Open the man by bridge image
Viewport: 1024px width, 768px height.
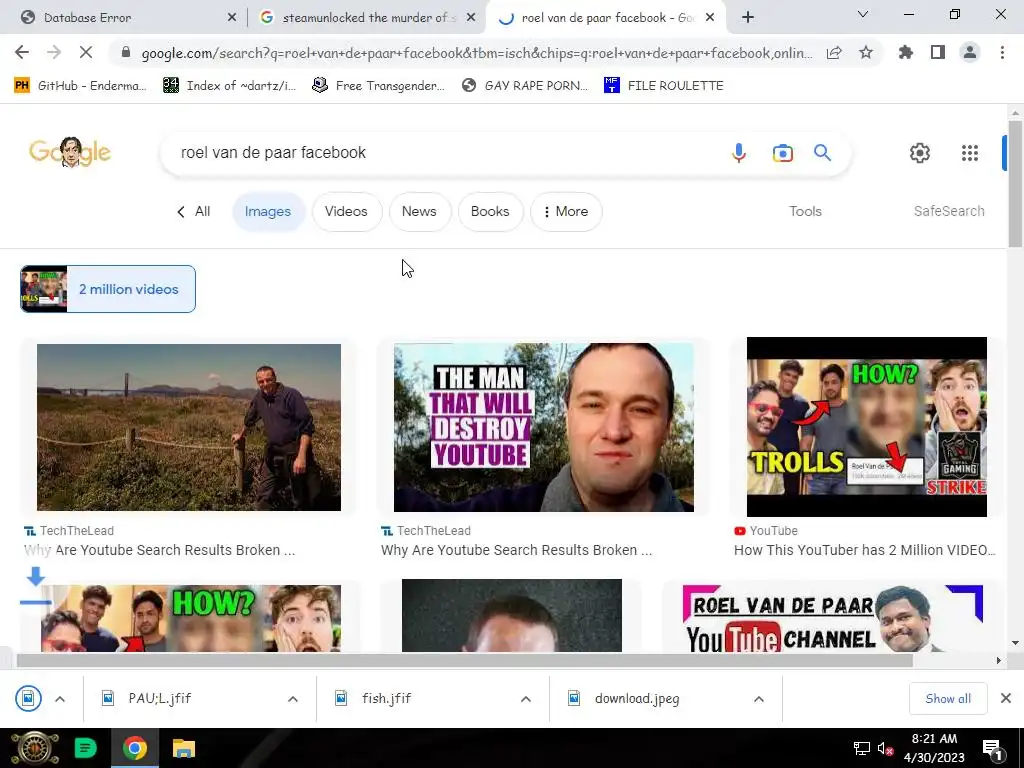[189, 427]
